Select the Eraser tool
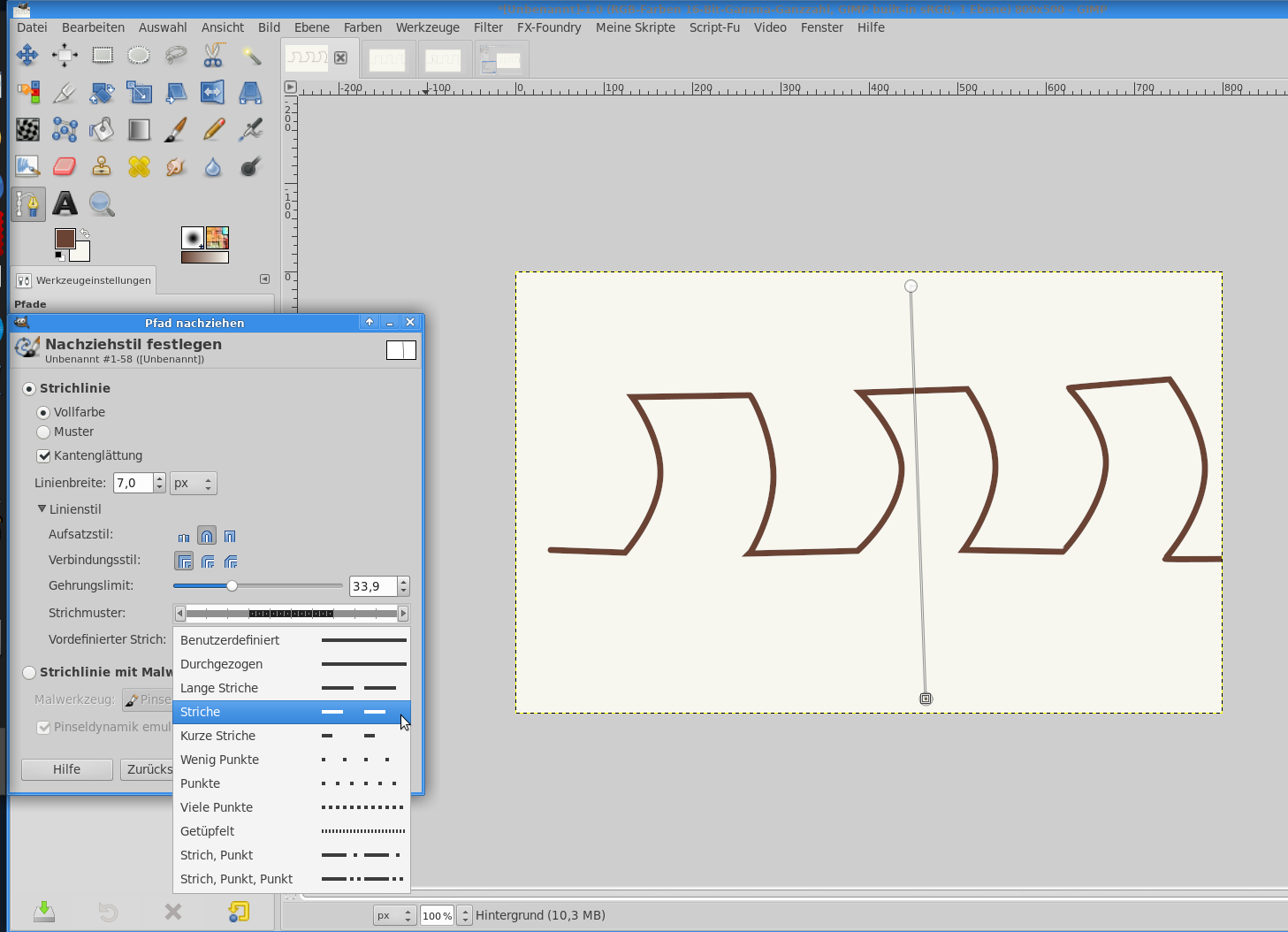This screenshot has height=932, width=1288. pyautogui.click(x=65, y=166)
